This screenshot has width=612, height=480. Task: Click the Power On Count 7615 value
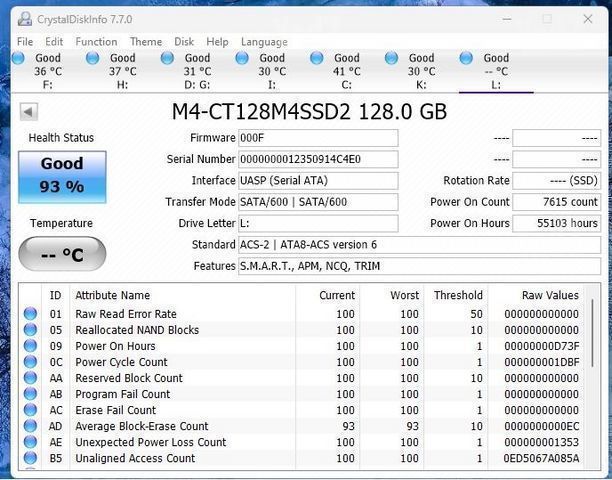557,202
